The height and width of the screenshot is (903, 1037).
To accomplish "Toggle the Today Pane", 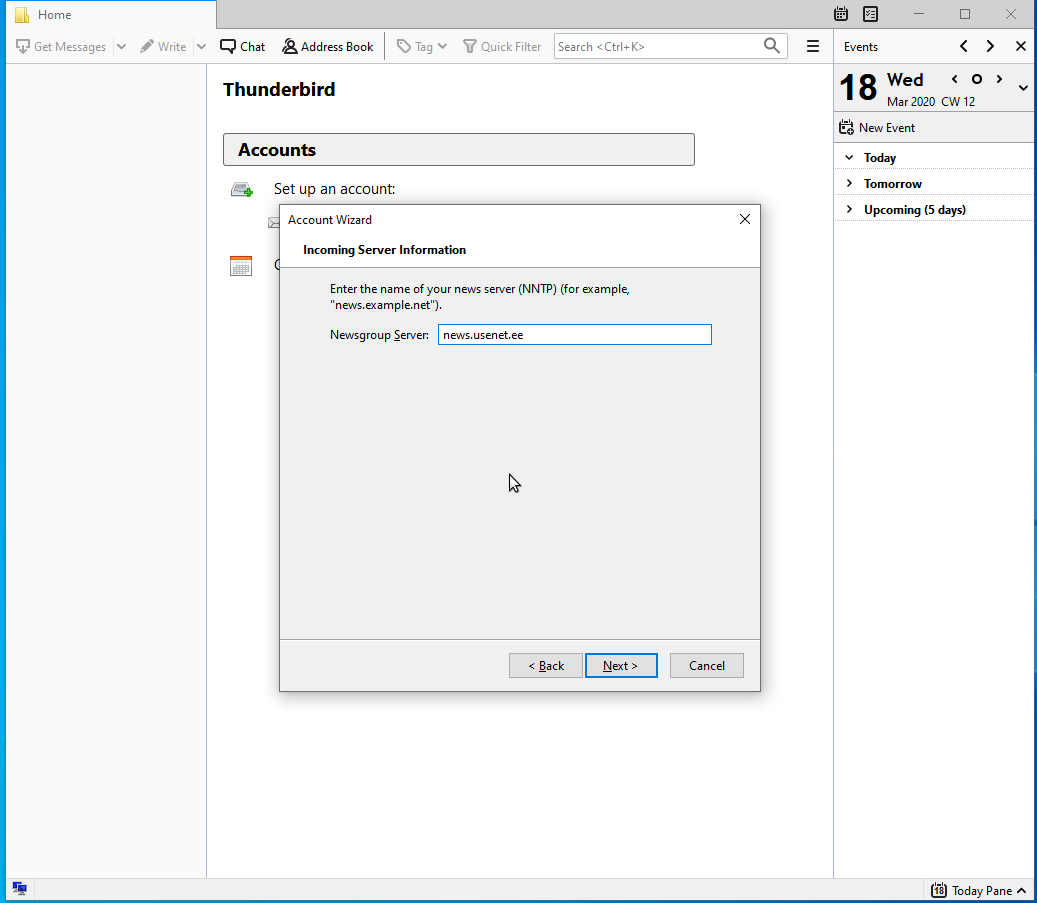I will [978, 890].
